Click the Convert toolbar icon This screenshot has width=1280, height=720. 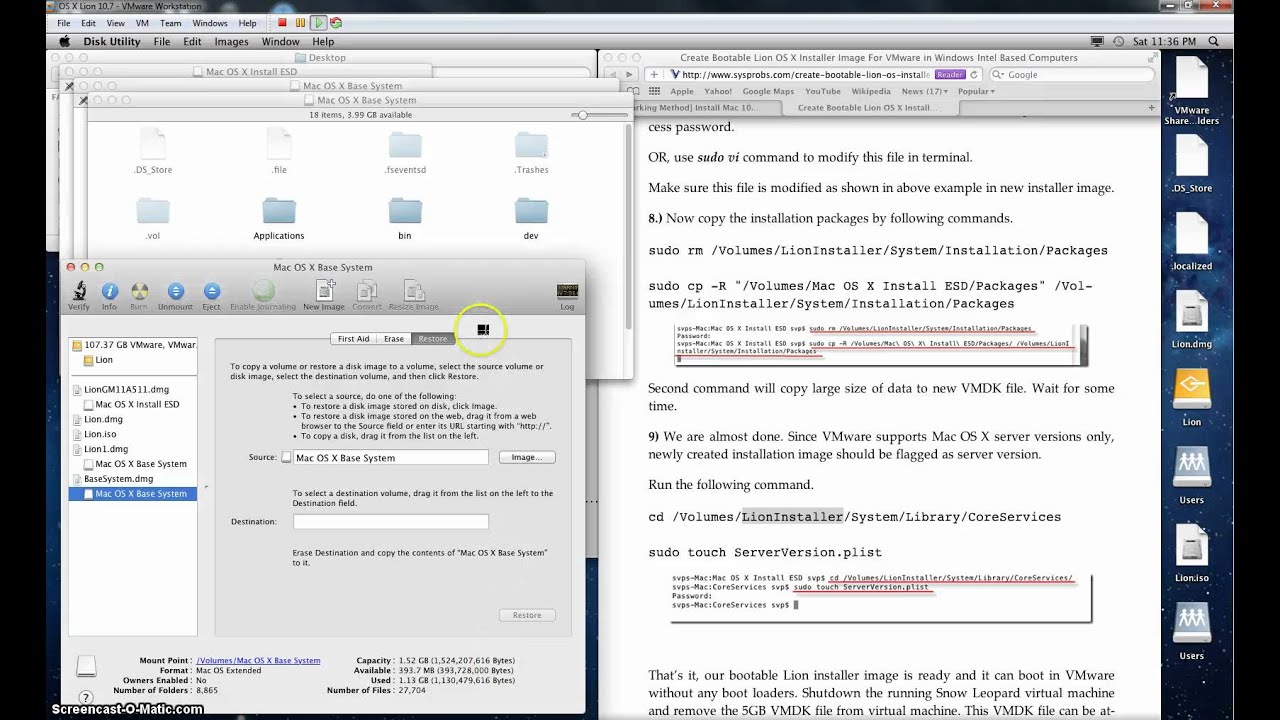[x=367, y=290]
